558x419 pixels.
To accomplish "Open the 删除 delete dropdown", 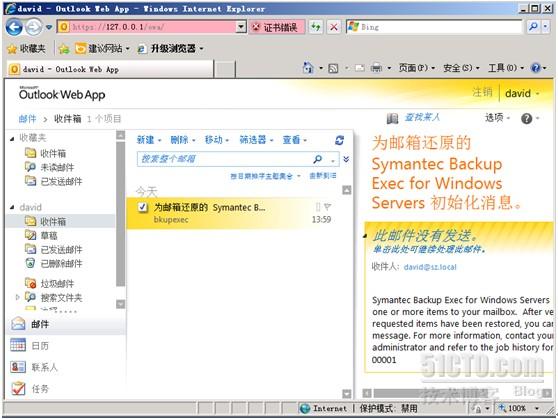I will click(183, 140).
